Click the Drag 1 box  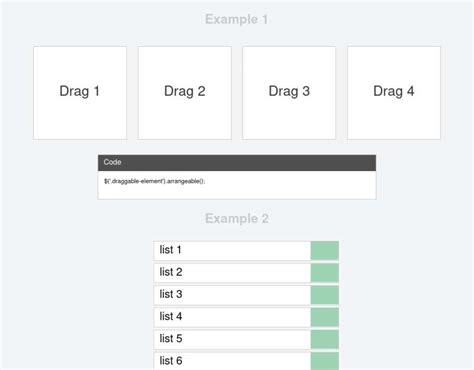coord(80,93)
